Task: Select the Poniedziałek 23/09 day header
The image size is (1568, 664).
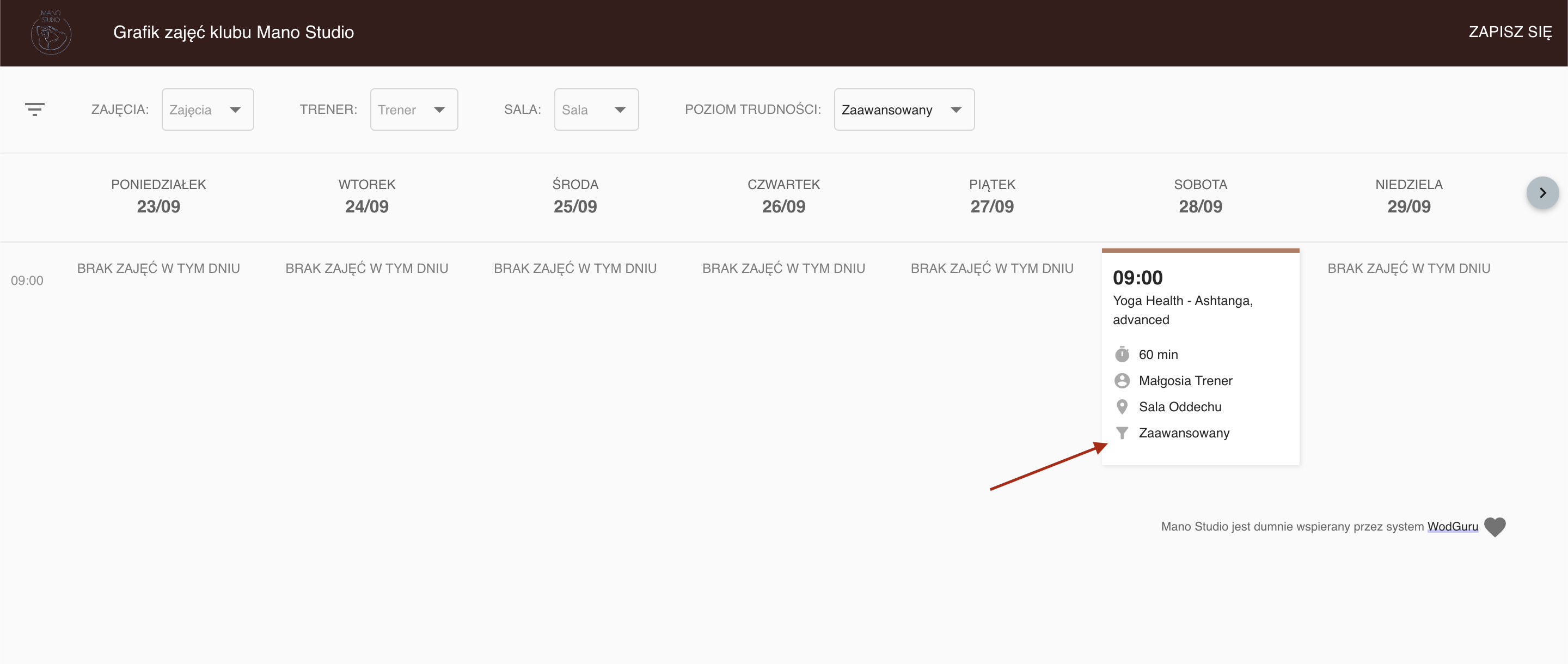Action: tap(158, 196)
